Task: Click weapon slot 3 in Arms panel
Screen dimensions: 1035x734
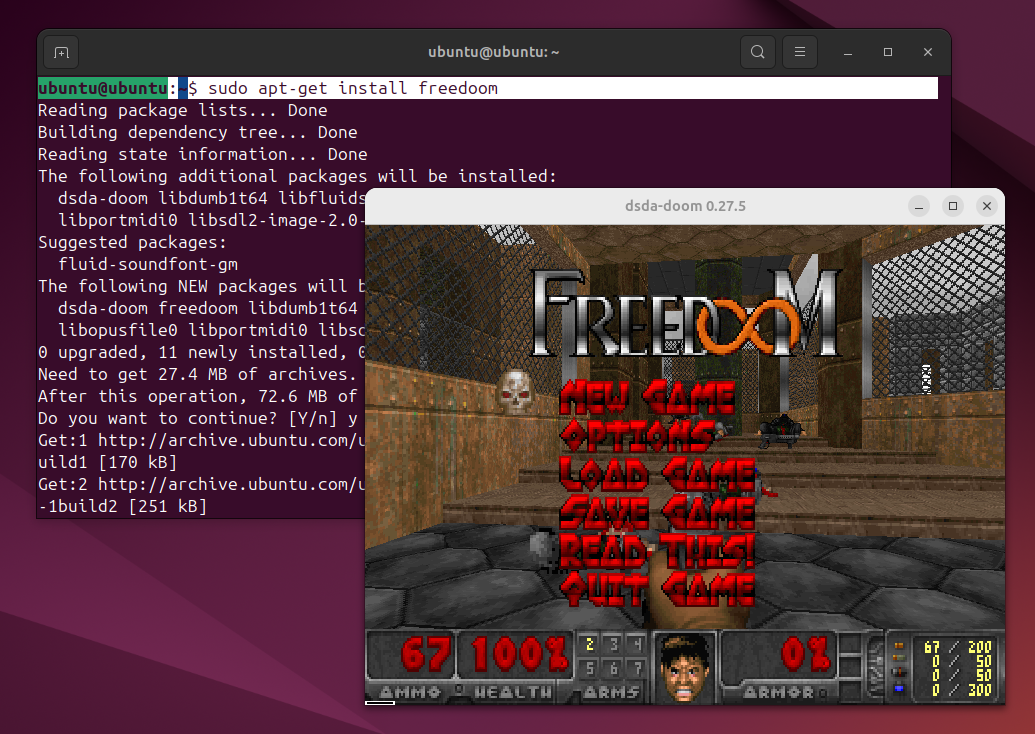Action: pos(613,644)
